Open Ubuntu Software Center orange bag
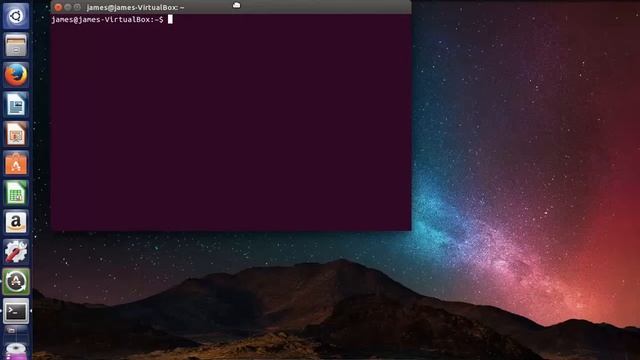Viewport: 640px width, 360px height. click(16, 164)
